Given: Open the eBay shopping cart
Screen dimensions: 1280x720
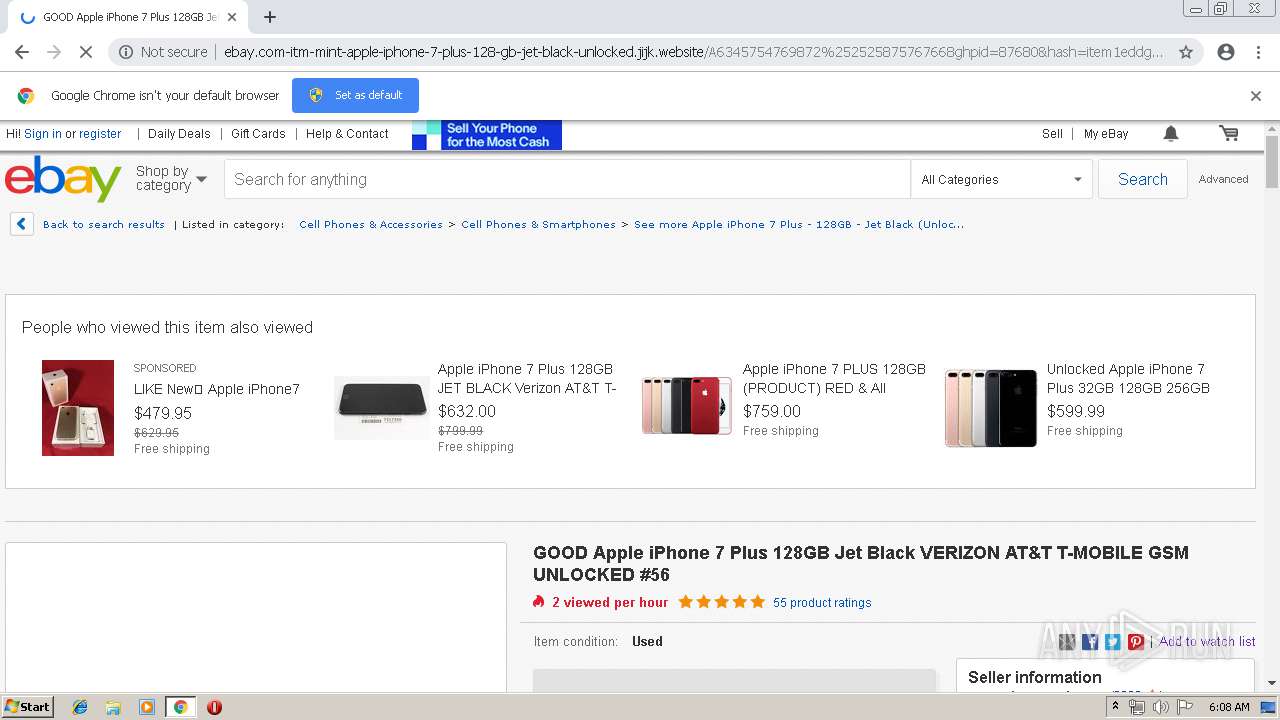Looking at the screenshot, I should pyautogui.click(x=1229, y=133).
